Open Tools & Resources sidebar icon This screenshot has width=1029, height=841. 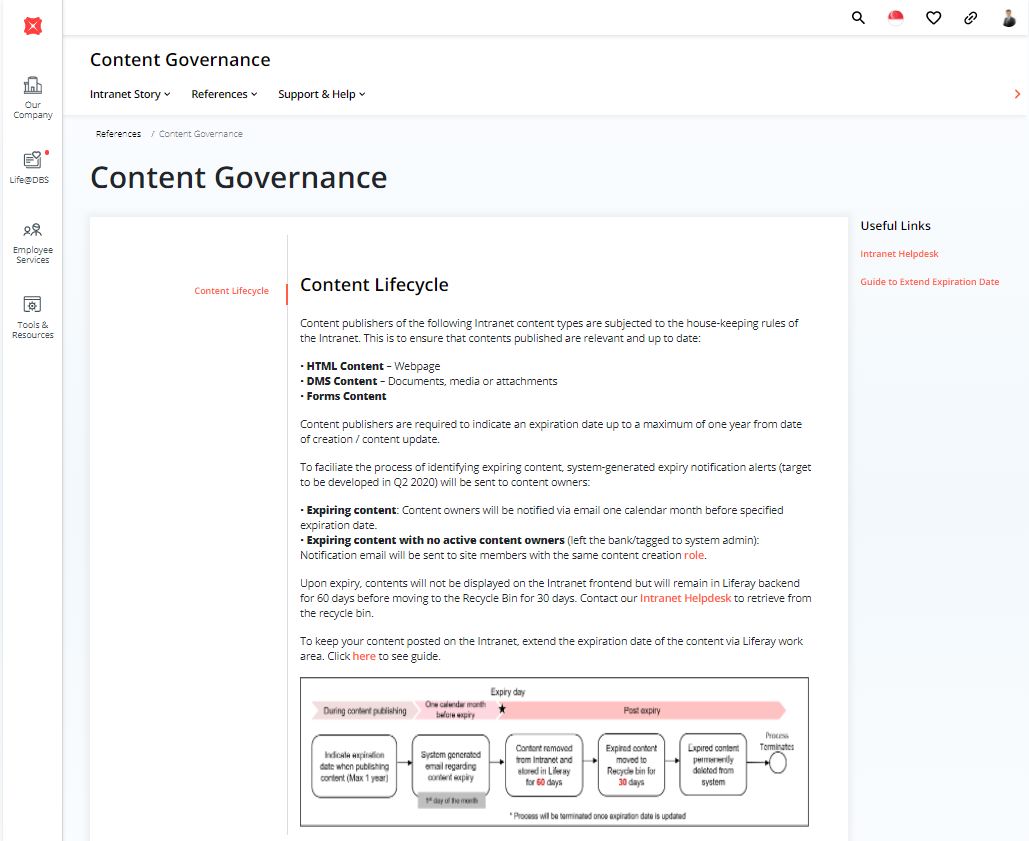[33, 316]
